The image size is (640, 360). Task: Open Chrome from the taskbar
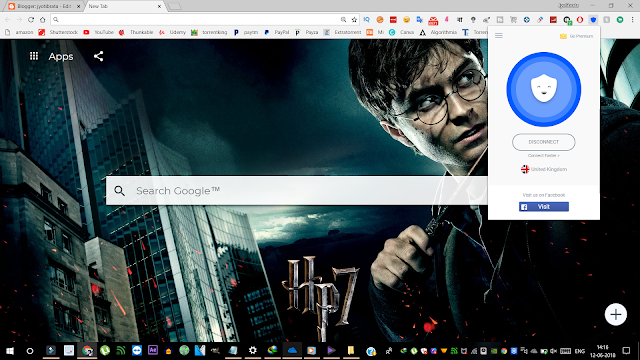click(87, 350)
